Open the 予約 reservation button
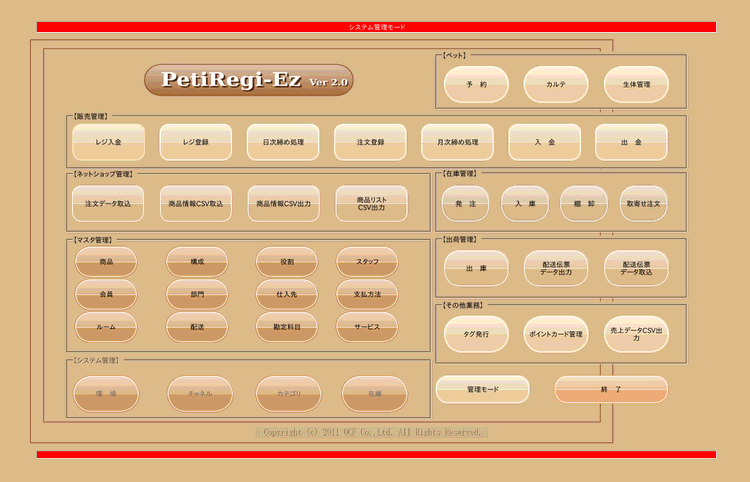Screen dimensions: 750x482 click(x=476, y=84)
